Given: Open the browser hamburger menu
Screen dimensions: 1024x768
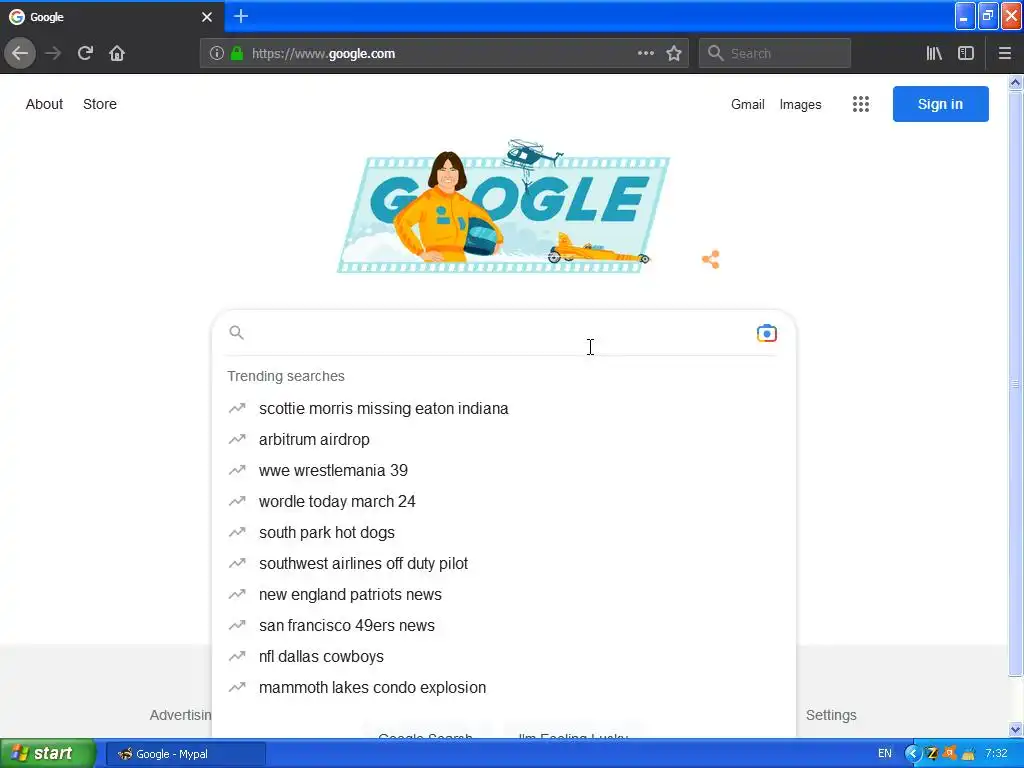Looking at the screenshot, I should point(1004,53).
